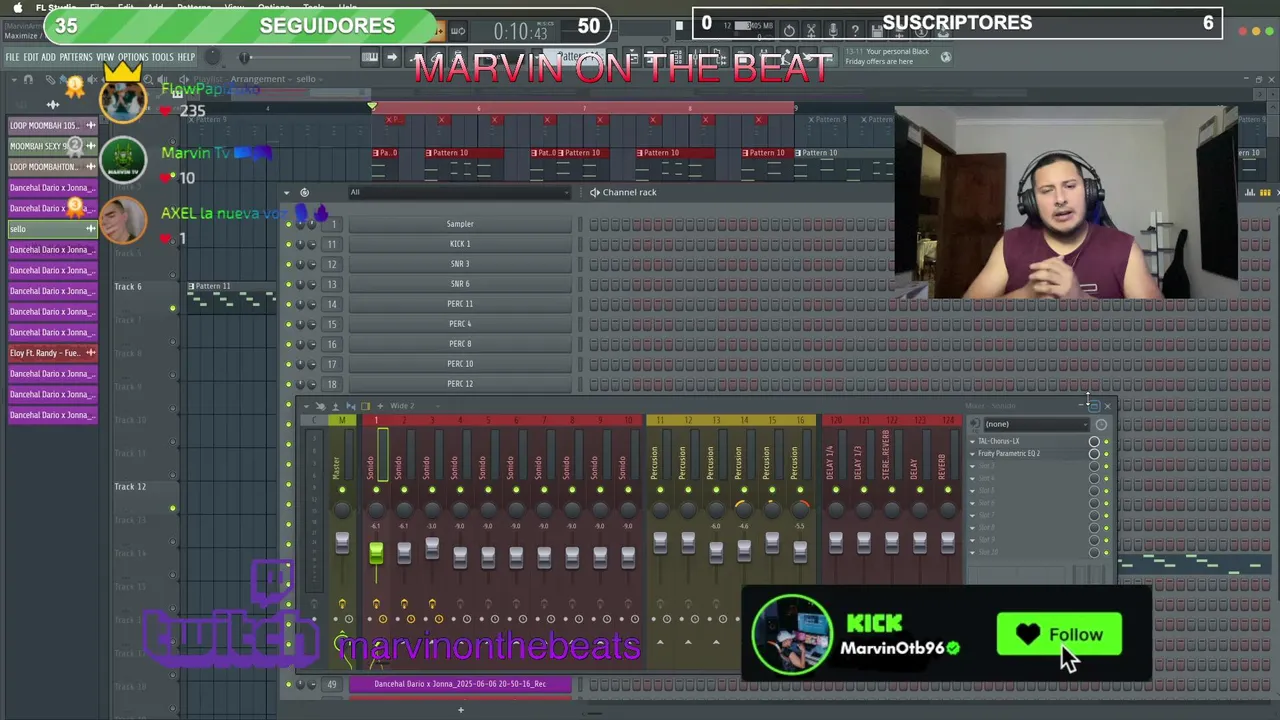Click the magnifier search icon in browser header
The width and height of the screenshot is (1280, 720).
point(148,79)
